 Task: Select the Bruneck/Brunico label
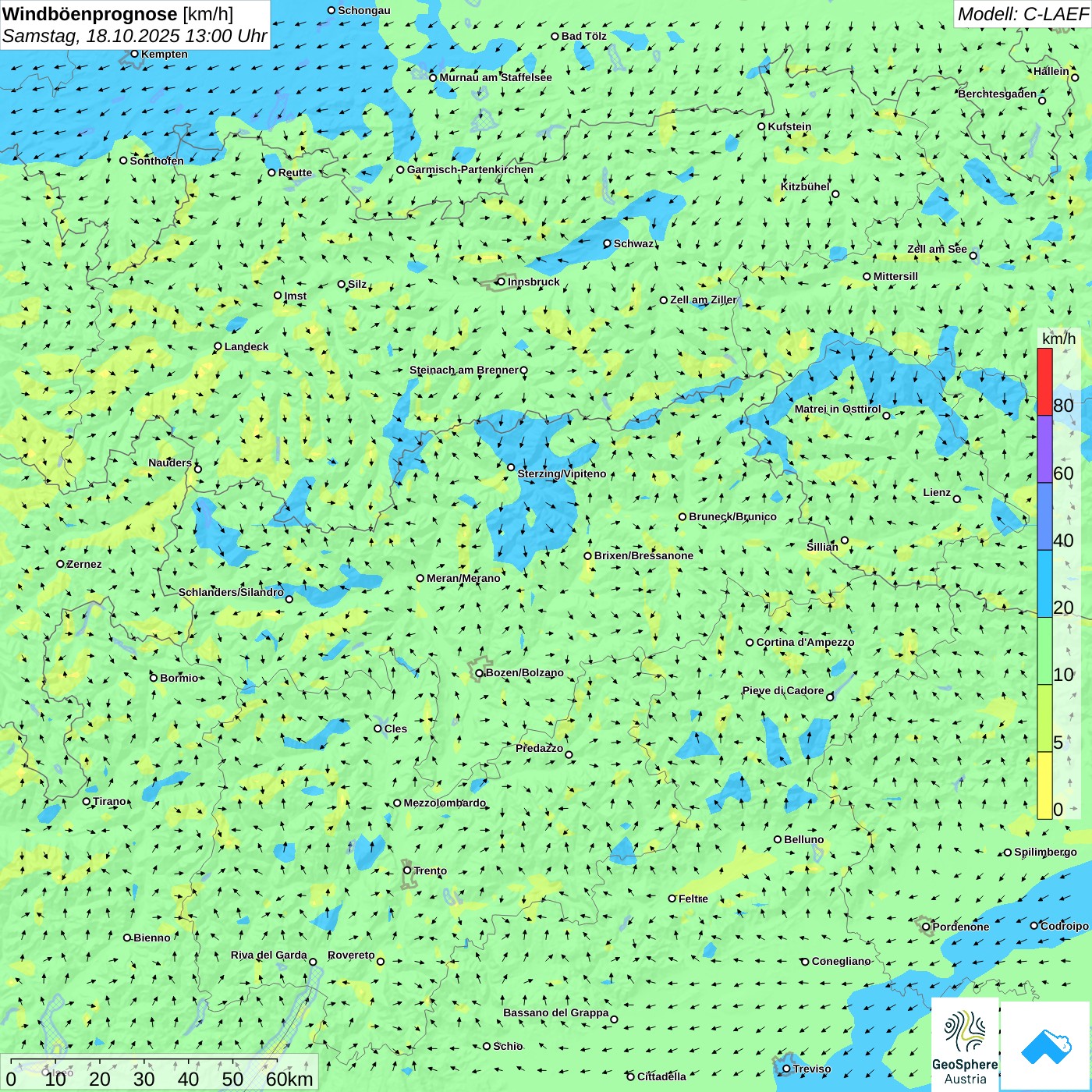coord(732,516)
